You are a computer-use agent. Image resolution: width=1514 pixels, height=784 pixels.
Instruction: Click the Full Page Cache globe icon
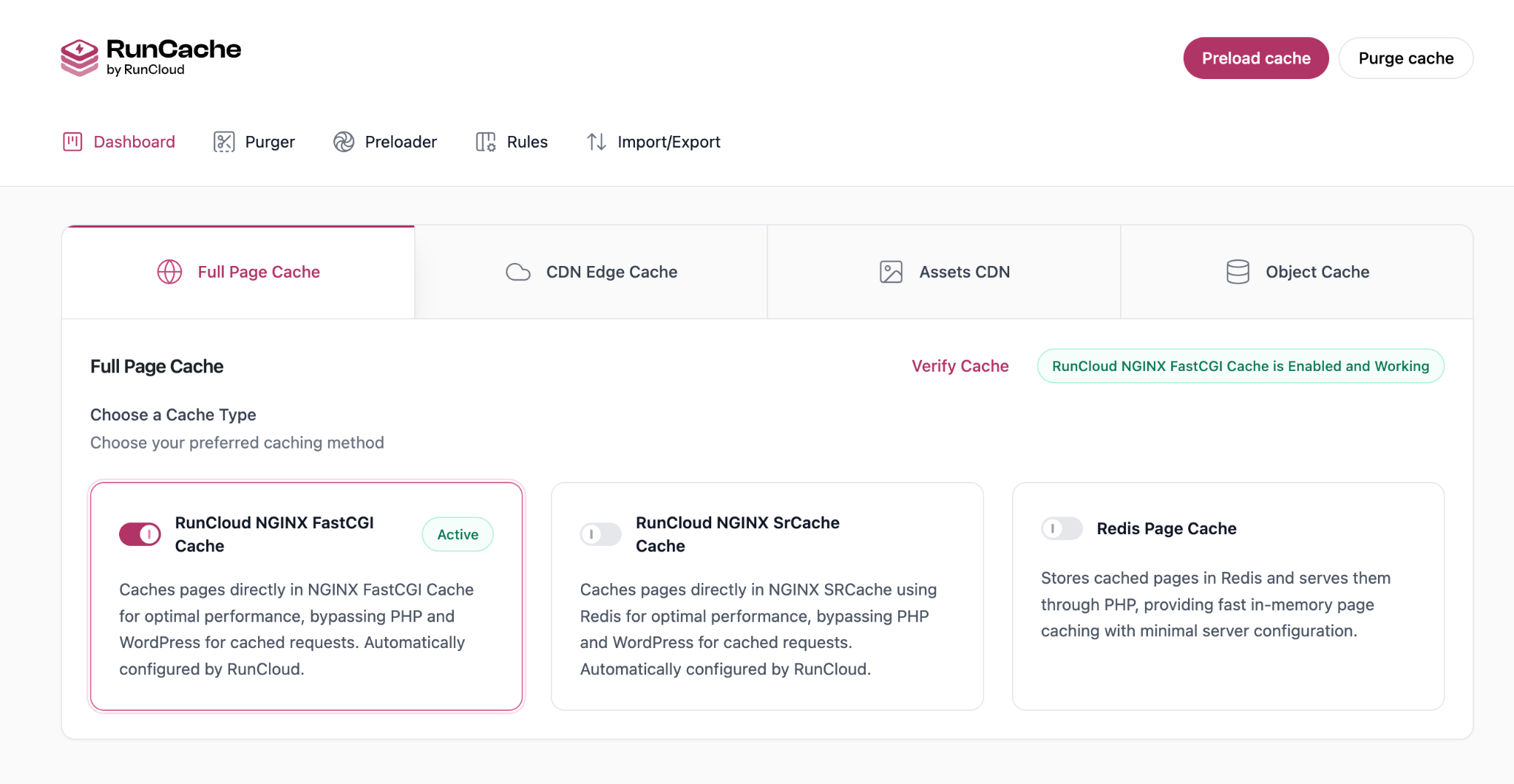(x=169, y=272)
